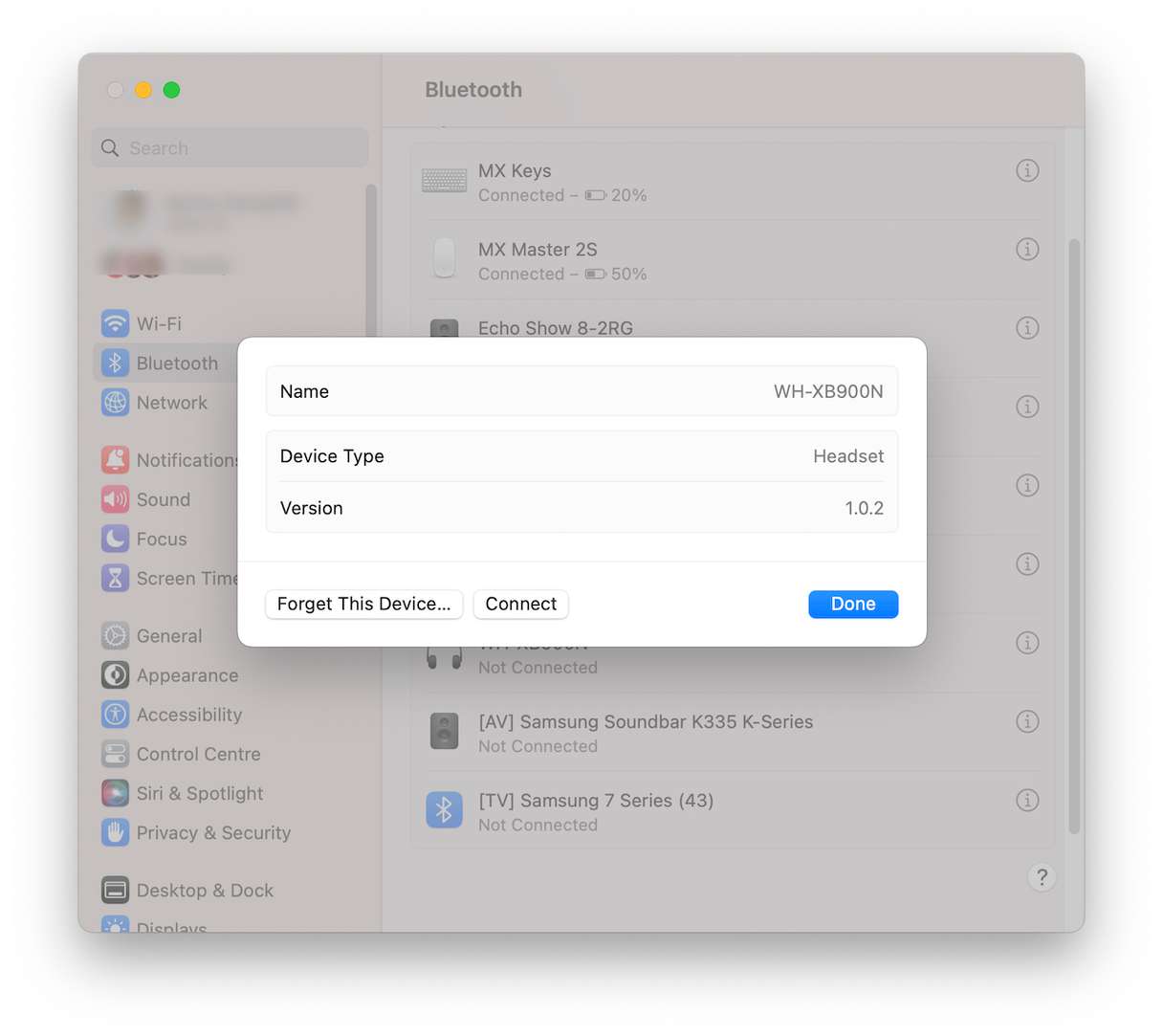1163x1036 pixels.
Task: Select the Name field showing WH-XB900N
Action: pos(581,391)
